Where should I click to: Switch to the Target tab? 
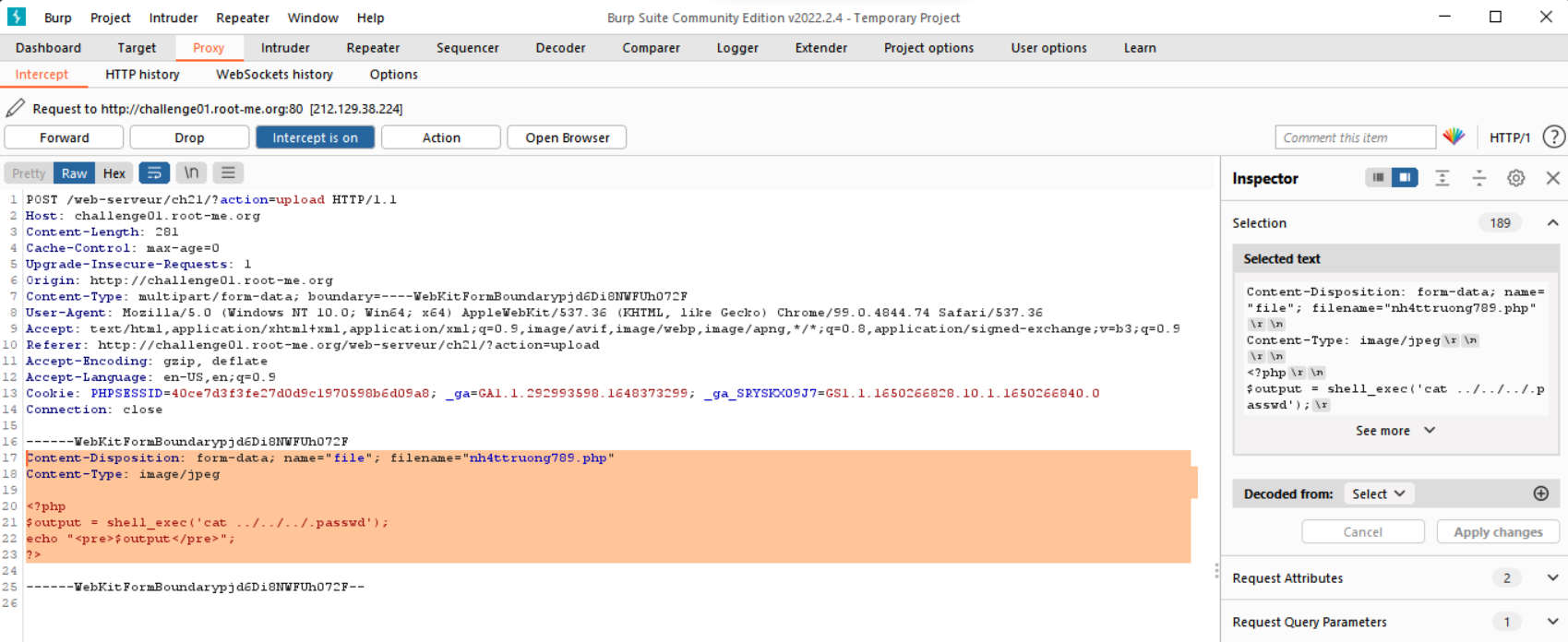coord(137,48)
